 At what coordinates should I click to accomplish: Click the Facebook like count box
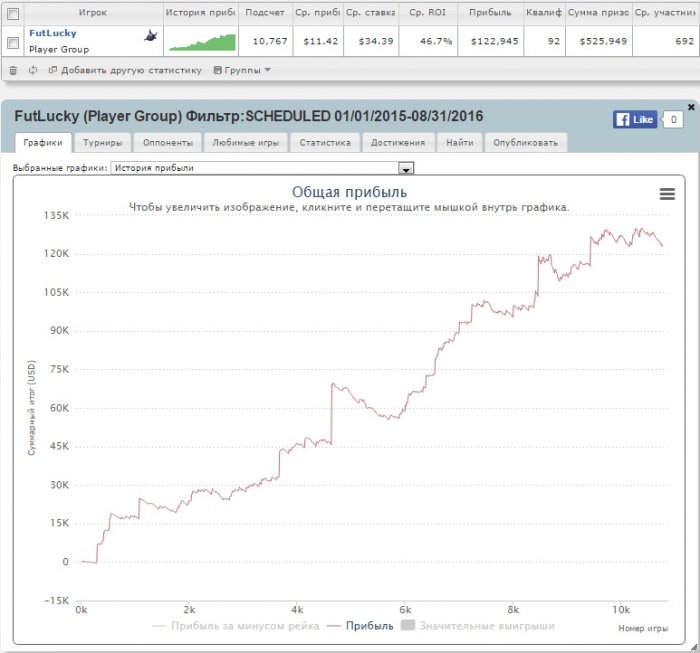point(674,120)
